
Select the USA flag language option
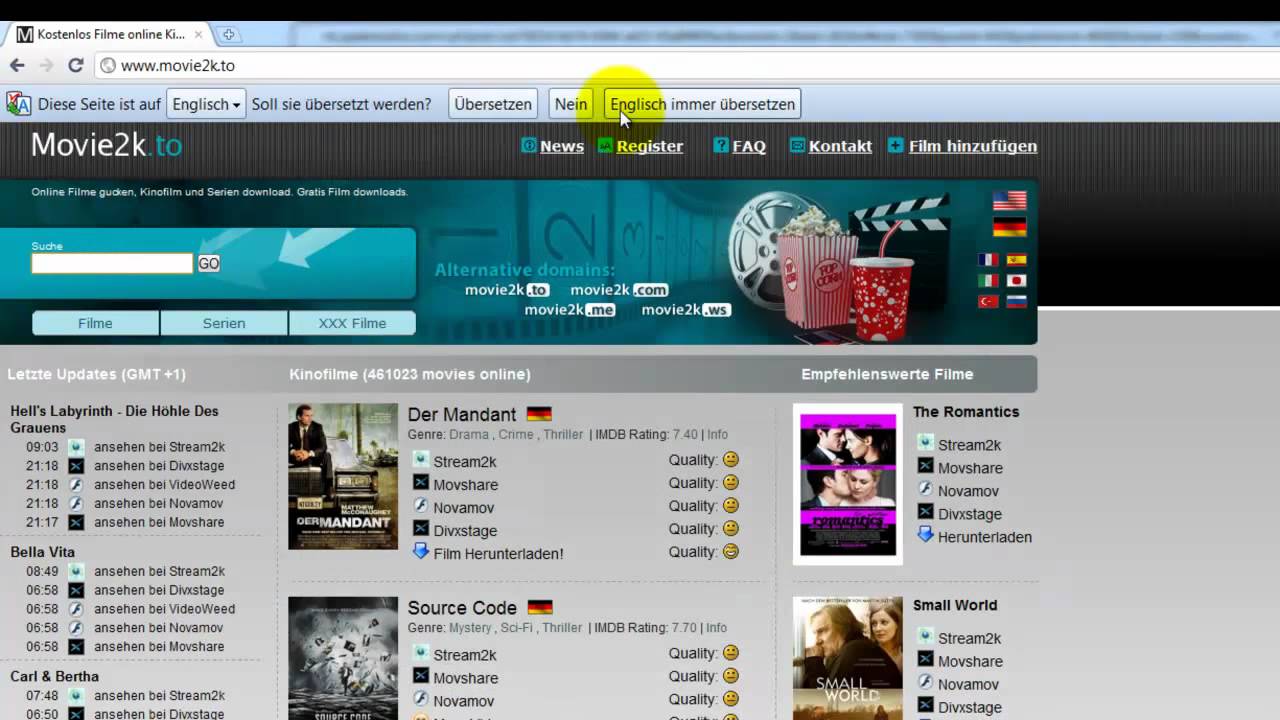[x=1009, y=201]
